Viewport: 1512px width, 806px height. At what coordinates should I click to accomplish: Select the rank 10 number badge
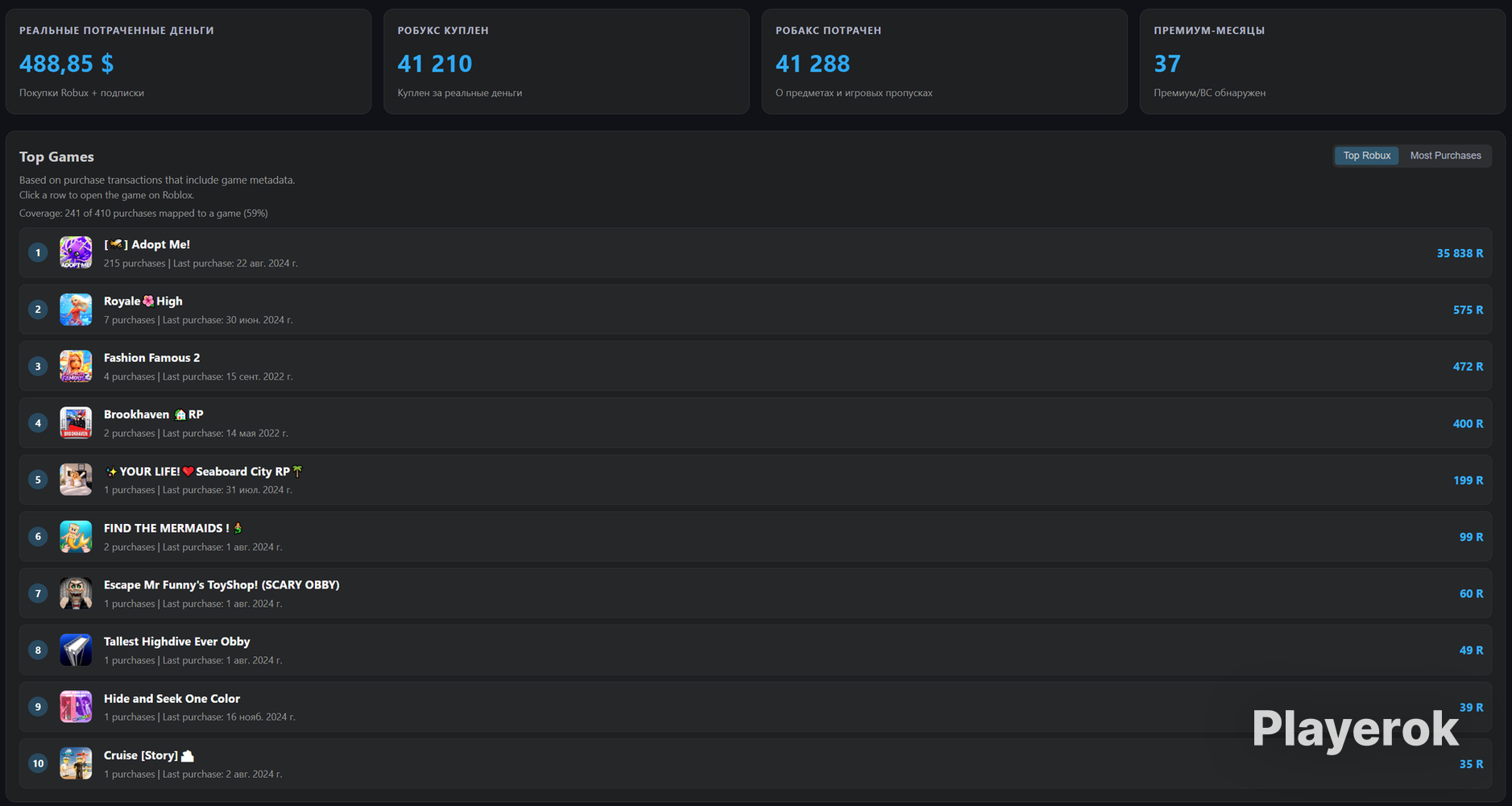click(x=38, y=763)
